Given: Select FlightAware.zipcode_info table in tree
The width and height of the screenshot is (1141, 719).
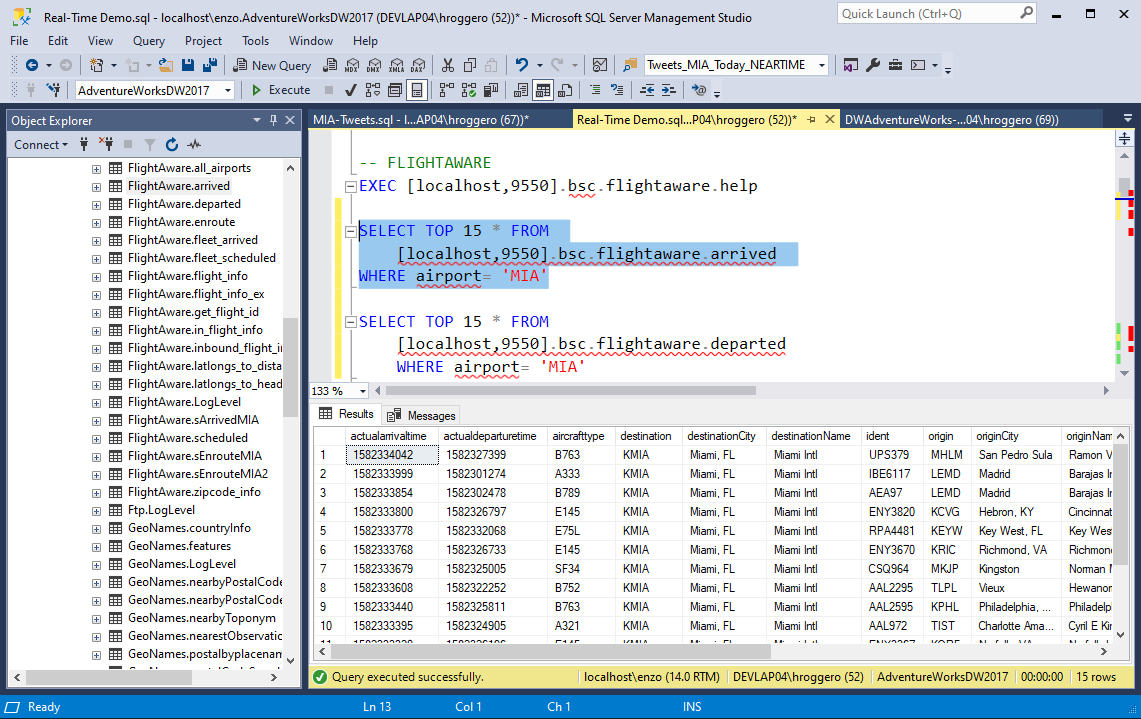Looking at the screenshot, I should [x=194, y=492].
